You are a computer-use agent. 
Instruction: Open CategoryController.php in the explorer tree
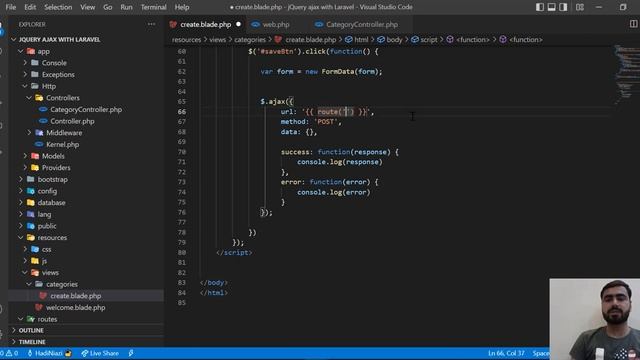coord(86,109)
